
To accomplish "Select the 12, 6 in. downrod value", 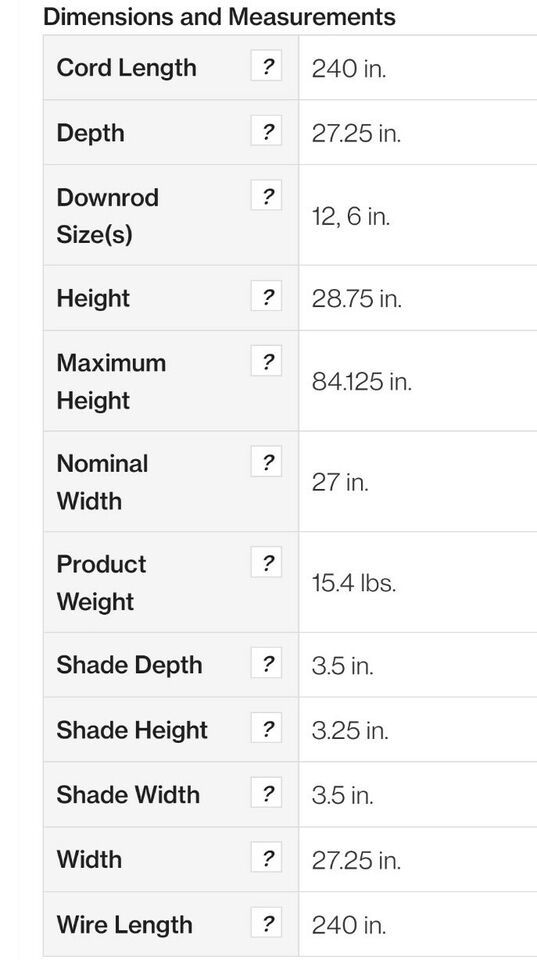I will point(351,216).
